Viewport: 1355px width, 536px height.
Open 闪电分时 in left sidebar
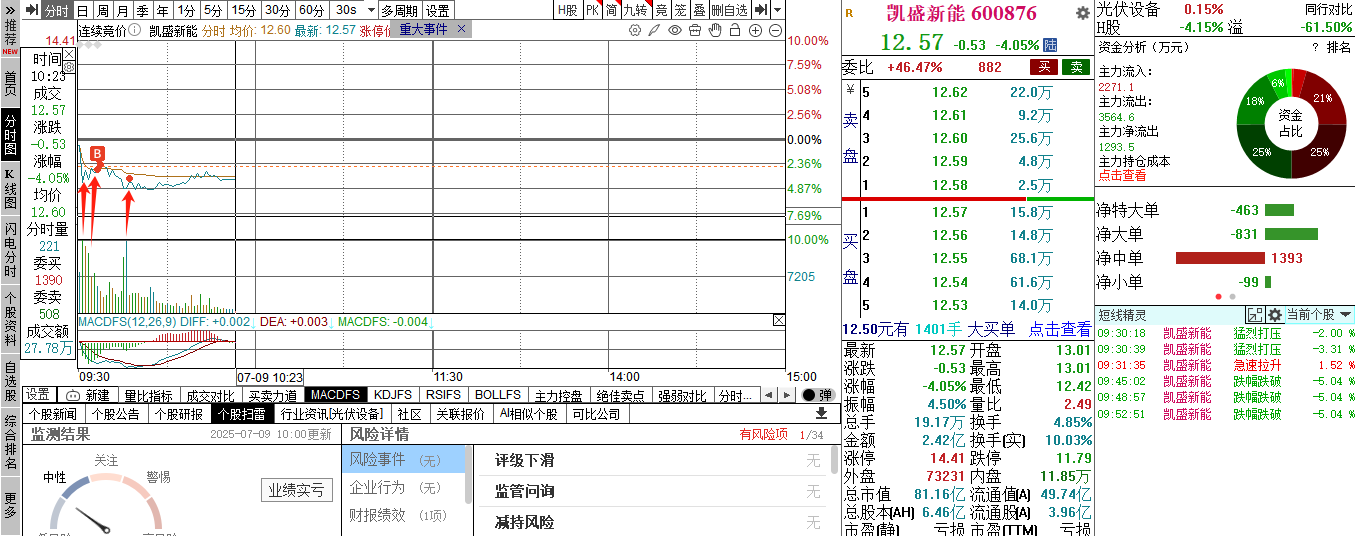pos(10,250)
